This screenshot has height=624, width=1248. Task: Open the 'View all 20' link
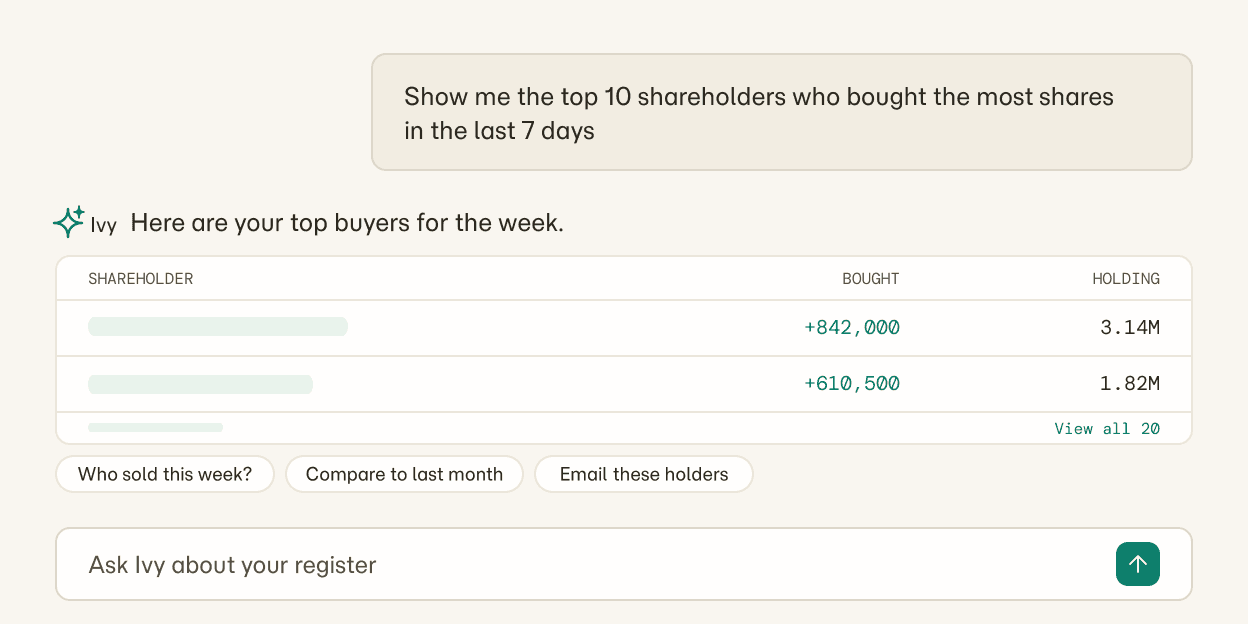pos(1107,428)
